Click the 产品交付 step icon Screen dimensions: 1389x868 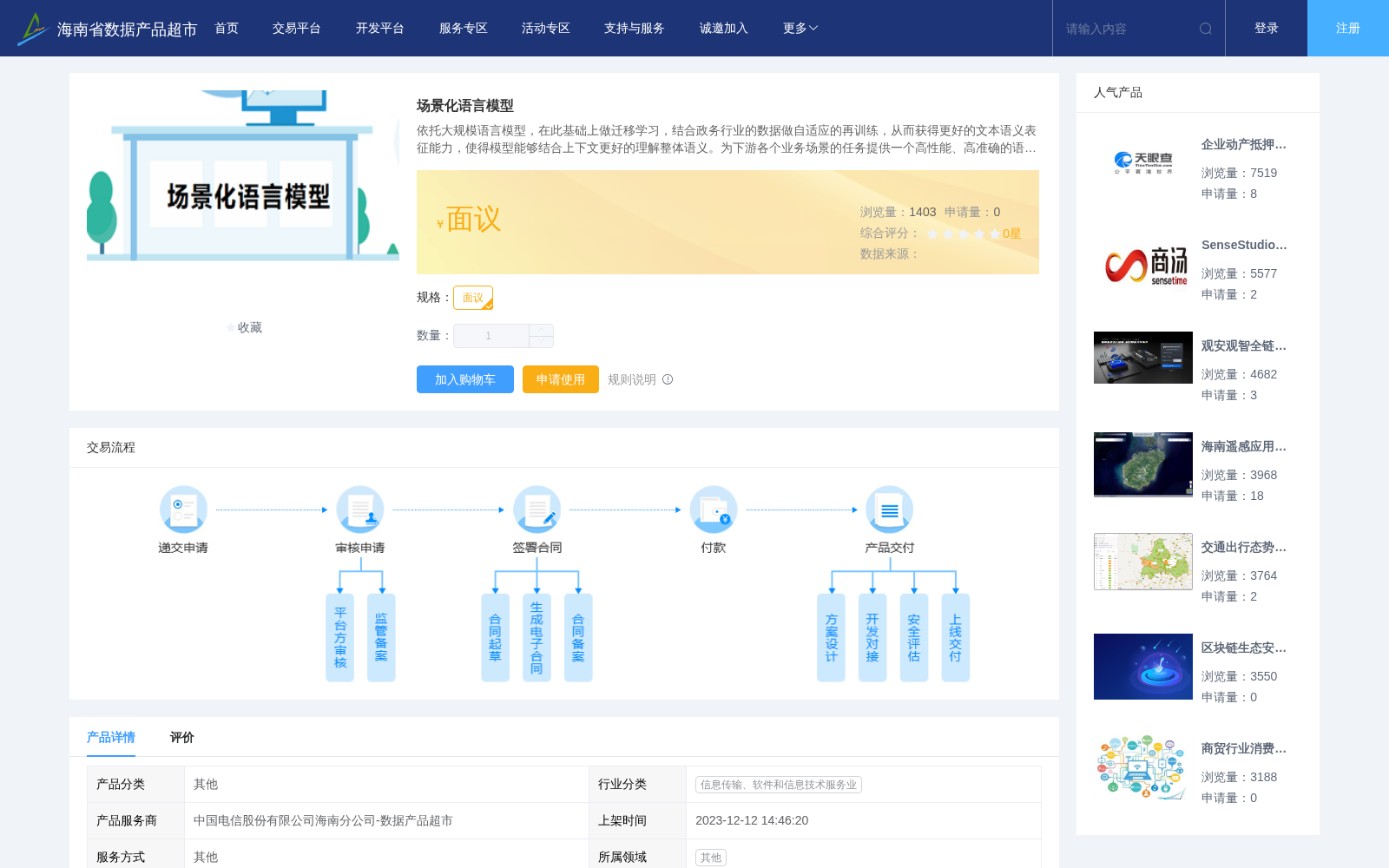890,510
